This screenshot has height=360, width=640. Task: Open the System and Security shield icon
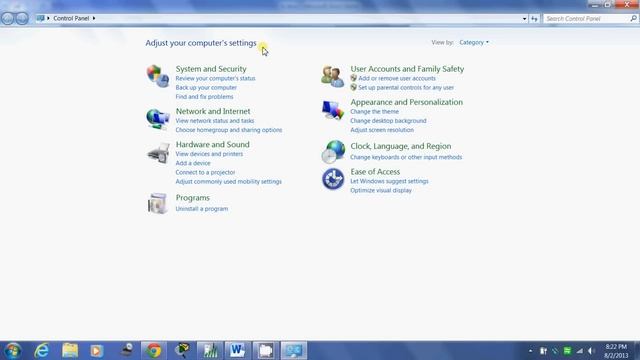click(x=158, y=76)
